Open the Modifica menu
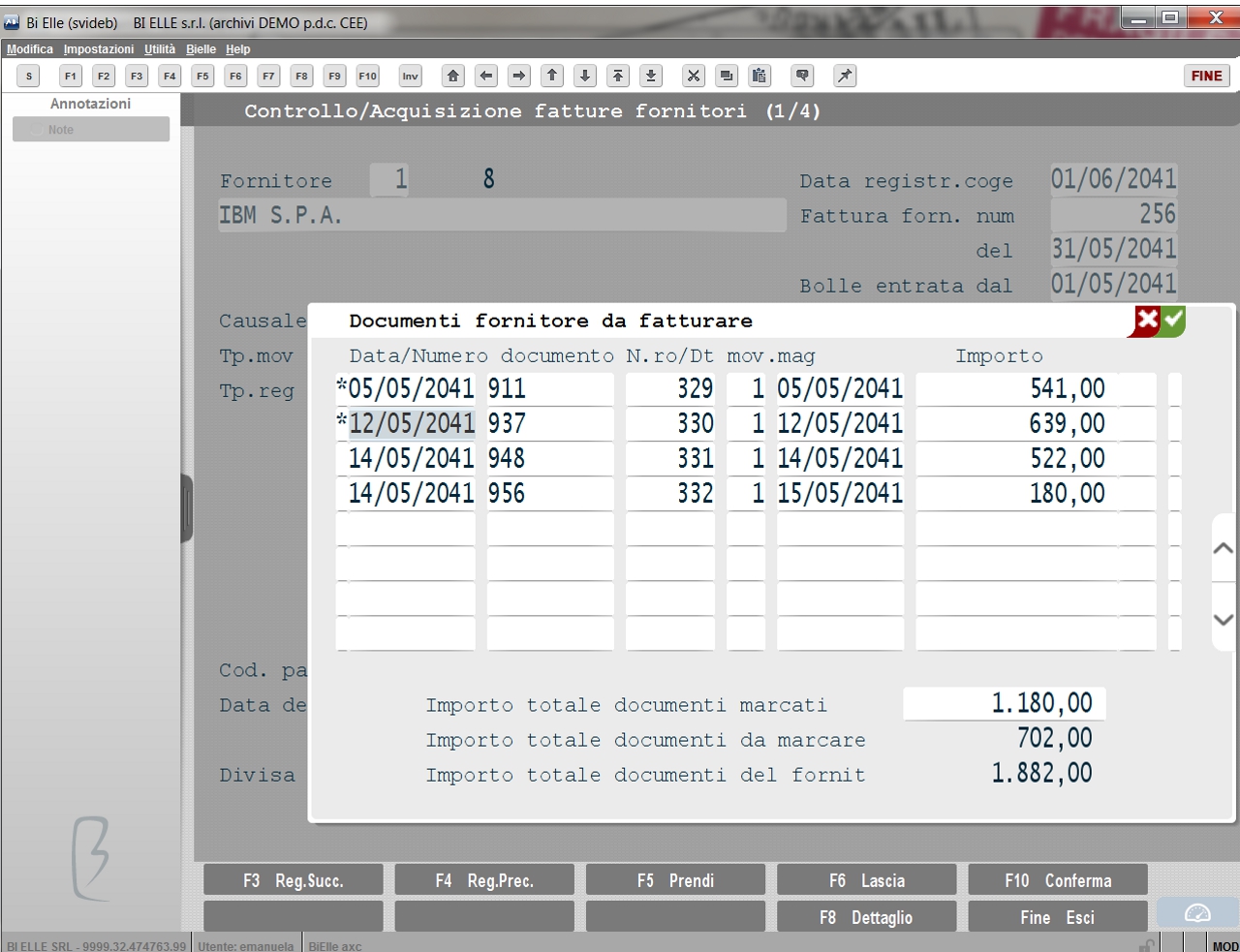This screenshot has width=1240, height=952. [x=30, y=49]
